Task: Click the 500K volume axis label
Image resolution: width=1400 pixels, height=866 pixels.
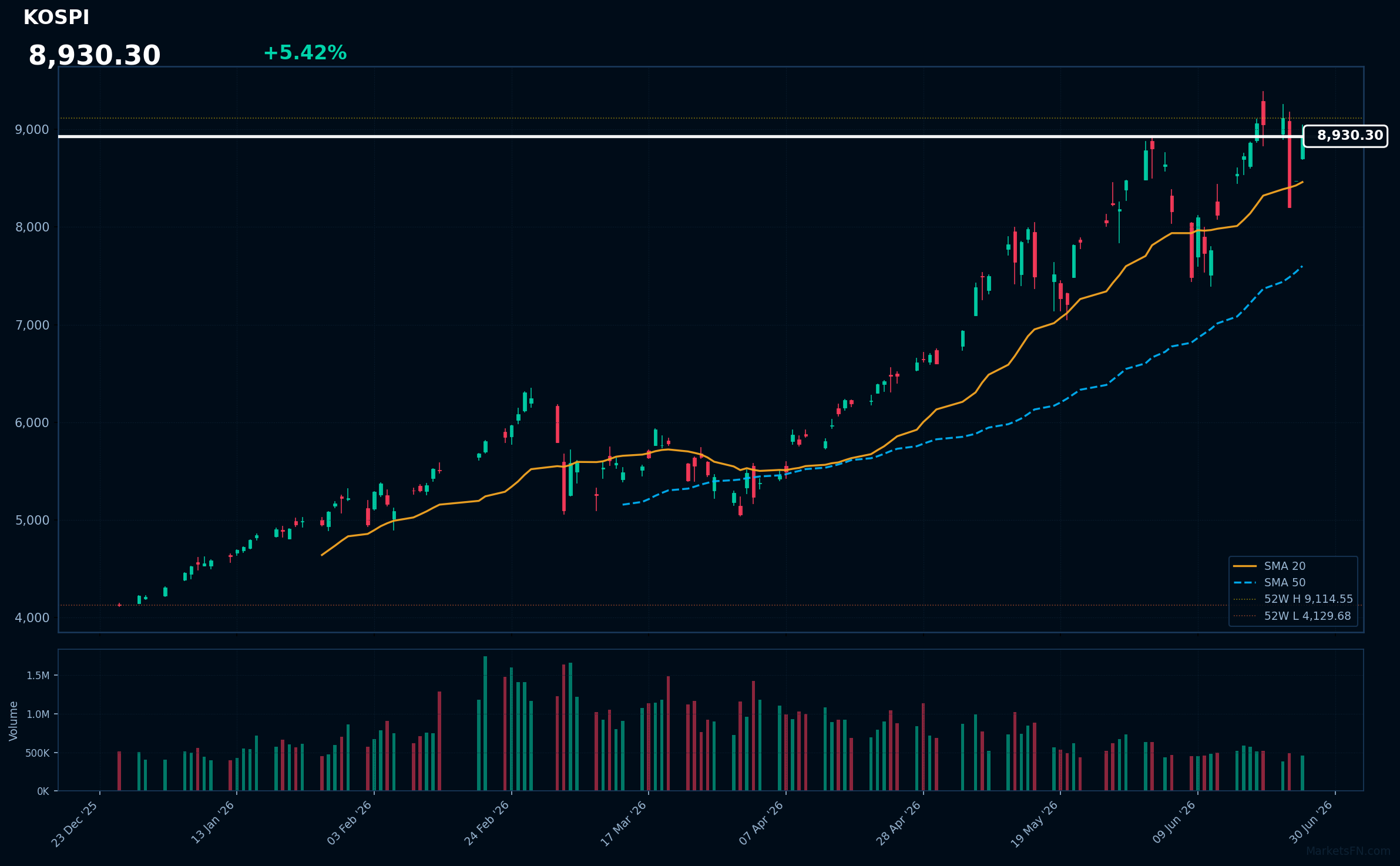Action: 38,753
